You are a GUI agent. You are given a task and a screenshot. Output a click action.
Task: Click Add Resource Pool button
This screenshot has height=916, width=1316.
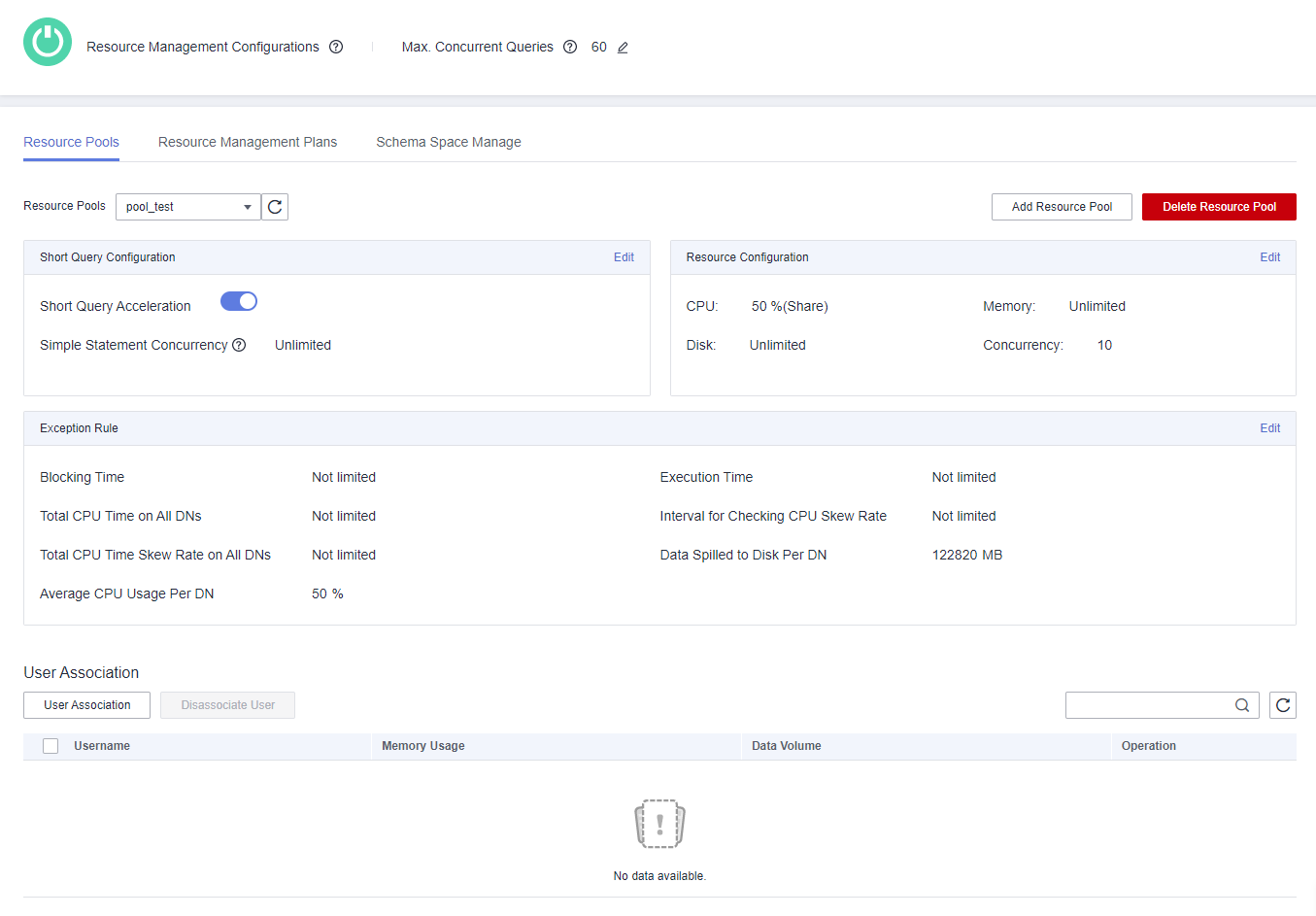(x=1062, y=207)
